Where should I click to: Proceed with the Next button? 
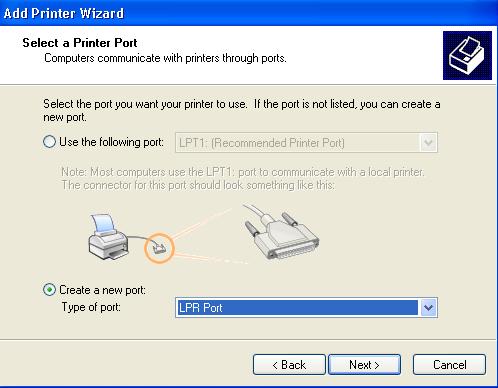(364, 365)
